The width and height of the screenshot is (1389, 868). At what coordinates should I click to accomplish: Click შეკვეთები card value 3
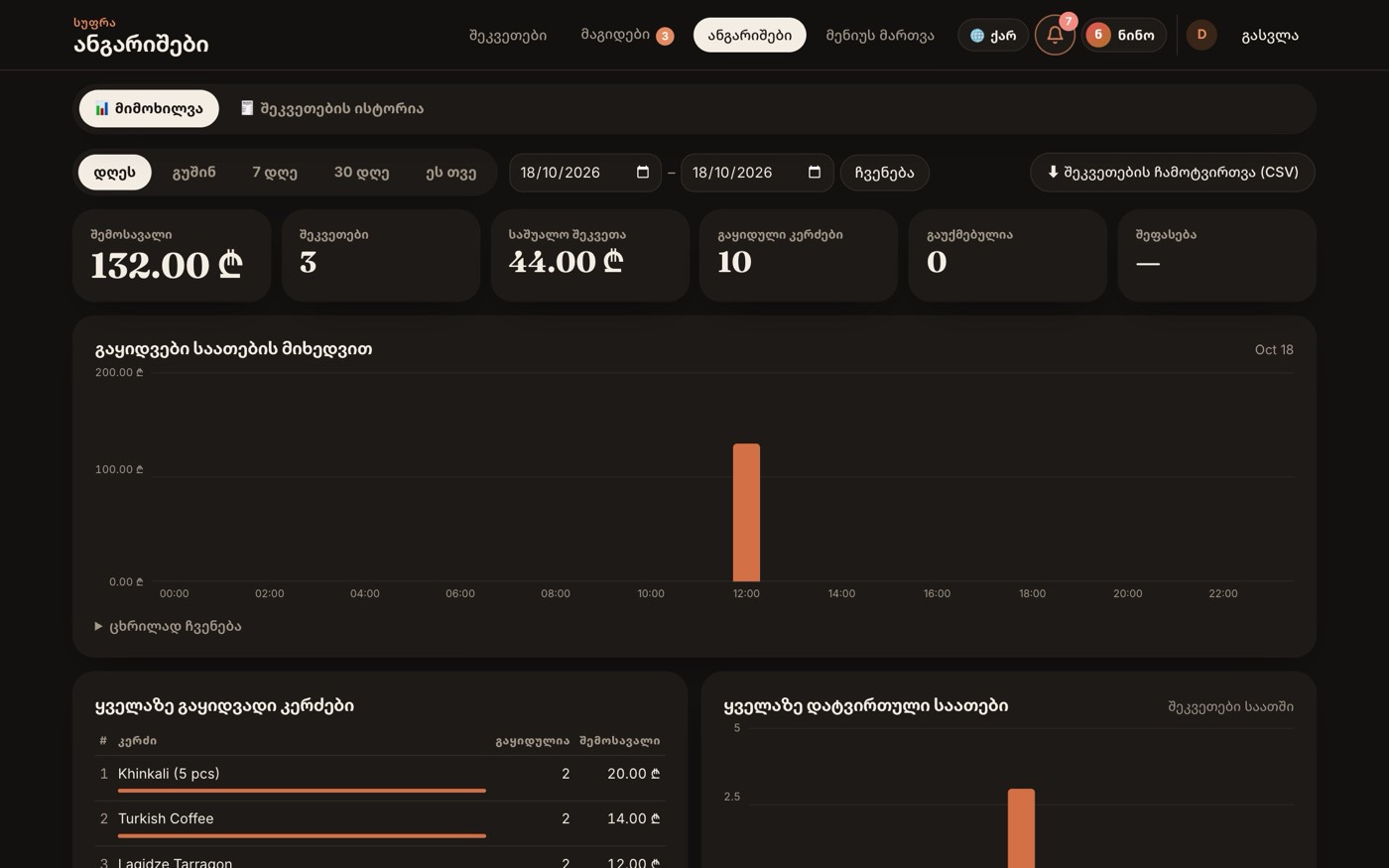point(308,262)
